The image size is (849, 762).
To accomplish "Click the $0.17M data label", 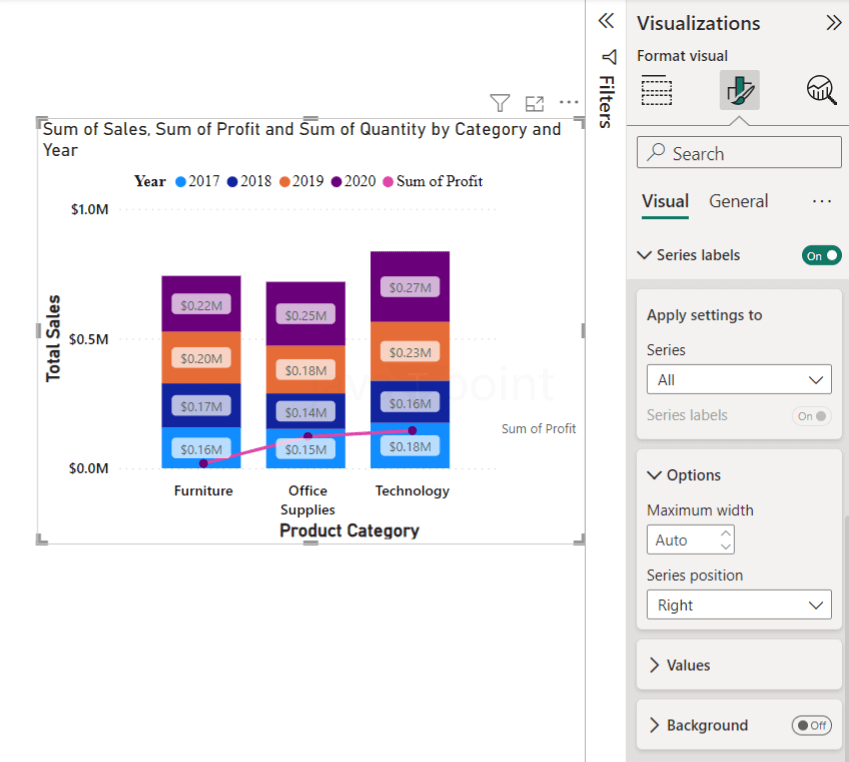I will point(201,406).
